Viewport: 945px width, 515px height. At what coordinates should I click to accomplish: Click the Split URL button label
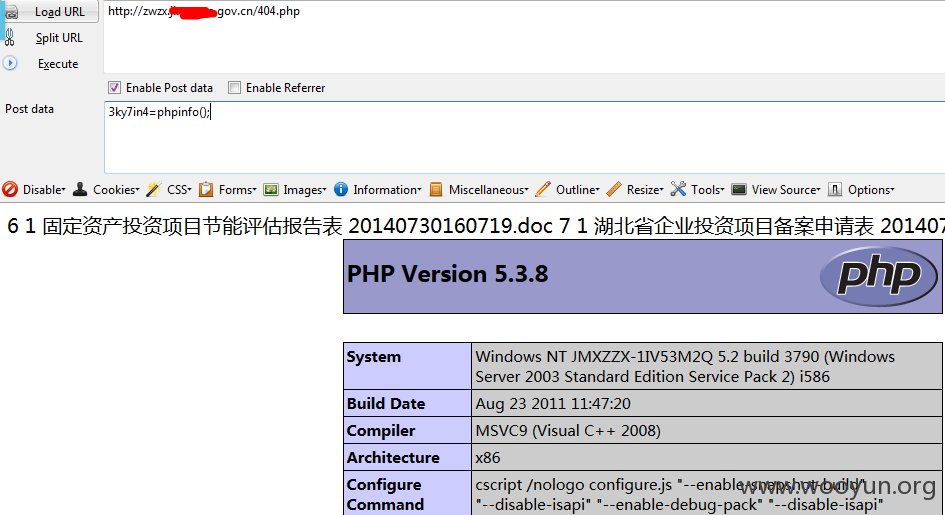point(59,37)
